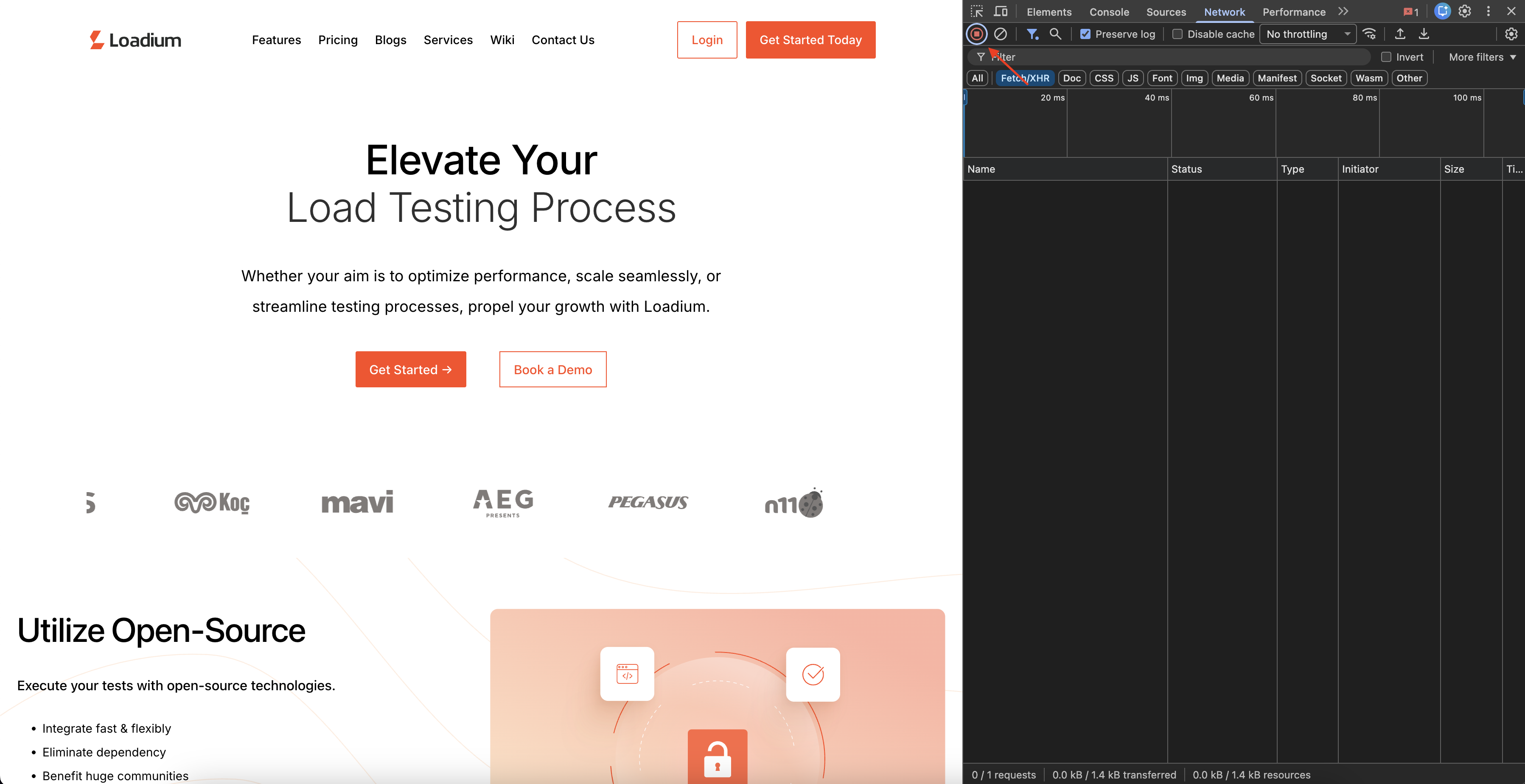1525x784 pixels.
Task: Click the inspect element picker icon
Action: click(x=977, y=12)
